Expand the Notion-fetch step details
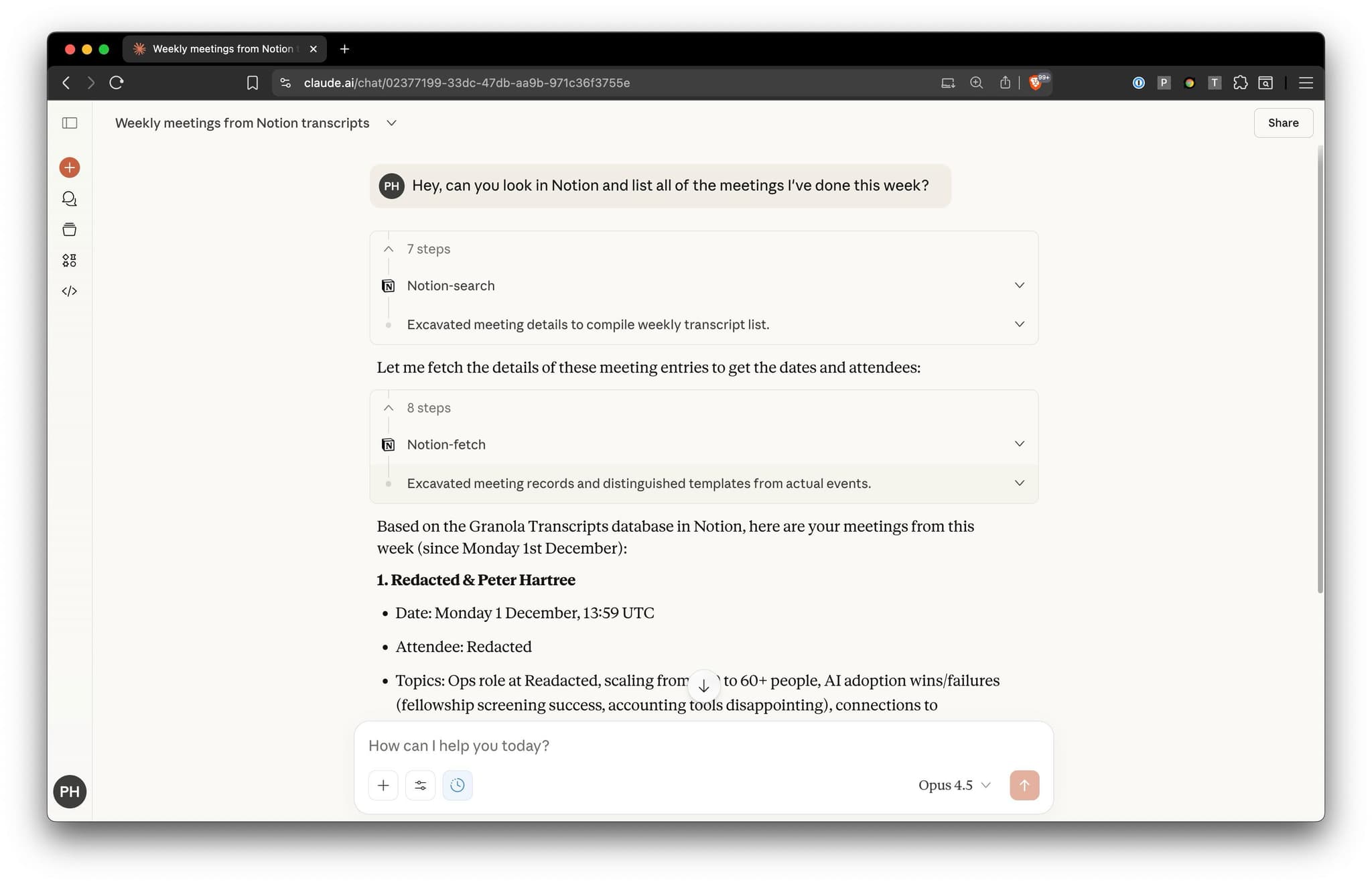This screenshot has height=884, width=1372. 1019,444
